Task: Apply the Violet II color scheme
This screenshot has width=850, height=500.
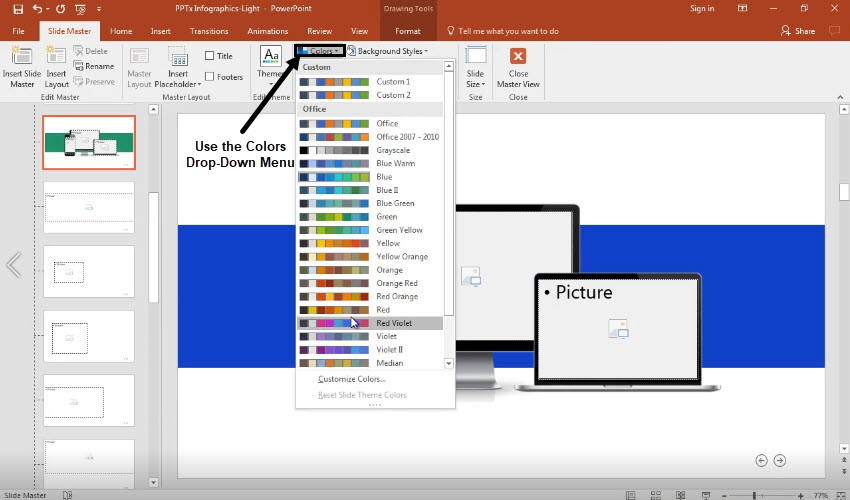Action: 370,350
